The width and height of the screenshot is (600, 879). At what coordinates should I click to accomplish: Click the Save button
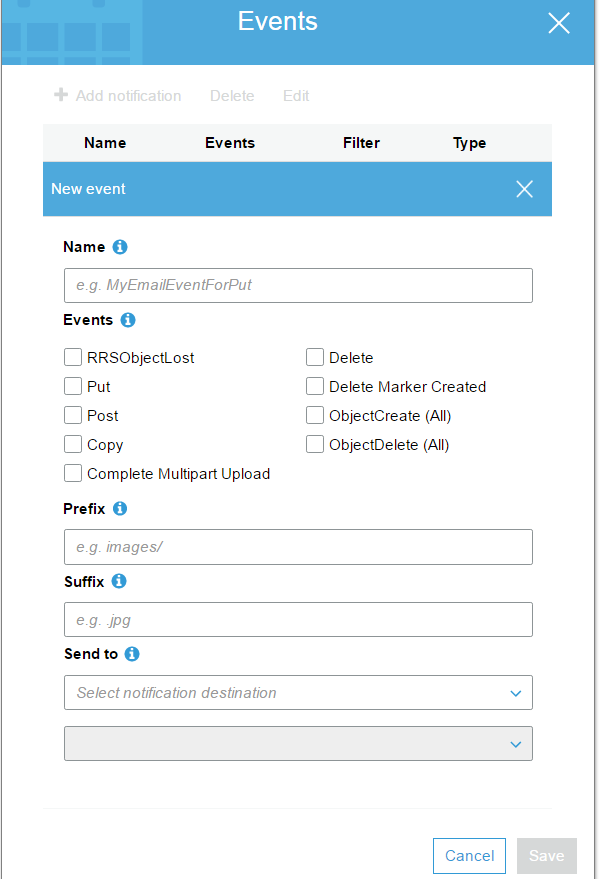[x=546, y=856]
